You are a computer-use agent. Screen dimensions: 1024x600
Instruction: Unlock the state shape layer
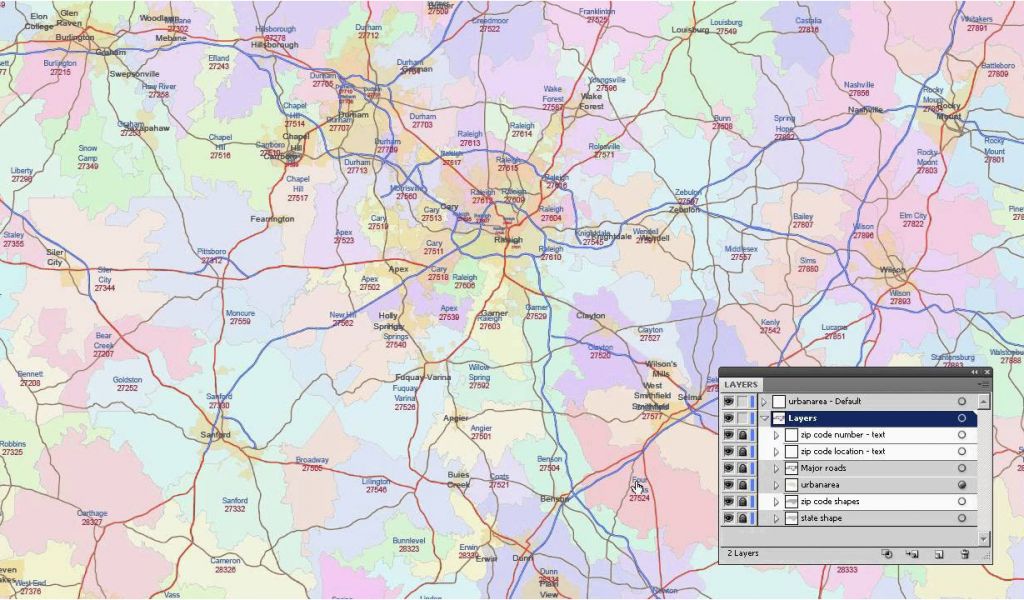pyautogui.click(x=742, y=518)
